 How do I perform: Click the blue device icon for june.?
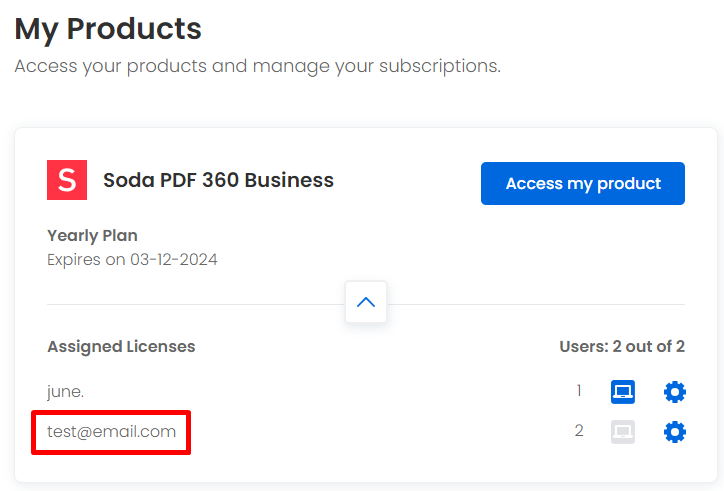click(623, 392)
